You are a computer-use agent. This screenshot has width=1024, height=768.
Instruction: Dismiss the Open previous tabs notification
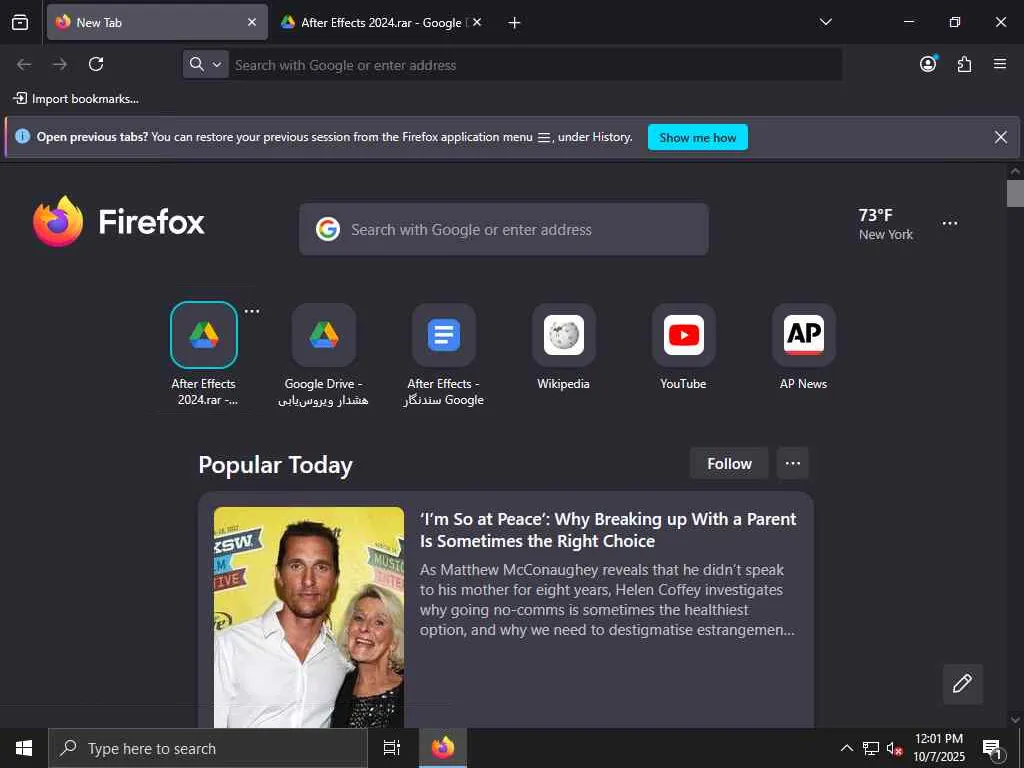(1000, 137)
